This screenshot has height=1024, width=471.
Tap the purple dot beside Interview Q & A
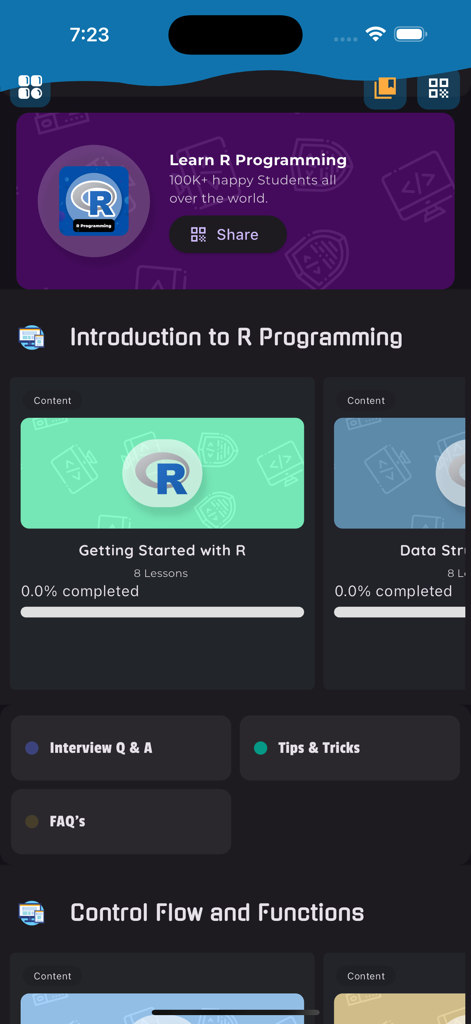31,748
